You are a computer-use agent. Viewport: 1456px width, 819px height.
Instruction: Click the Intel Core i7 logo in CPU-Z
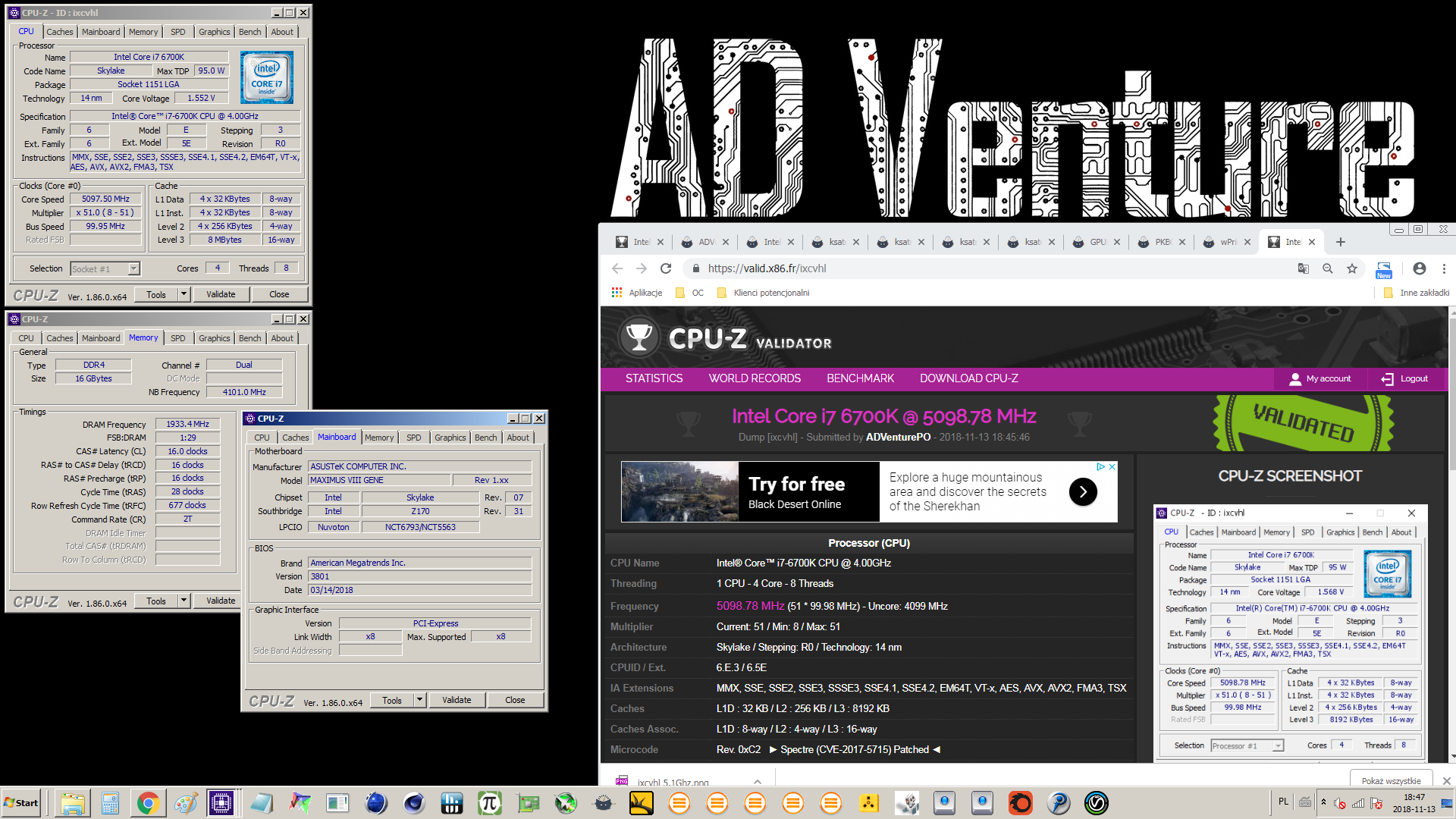[x=267, y=78]
